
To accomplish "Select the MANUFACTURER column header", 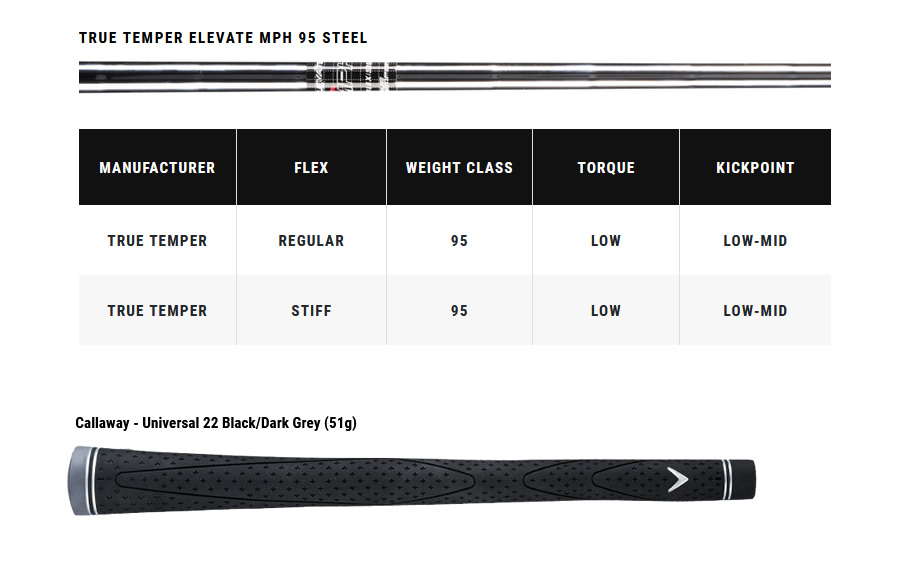I will click(x=157, y=167).
